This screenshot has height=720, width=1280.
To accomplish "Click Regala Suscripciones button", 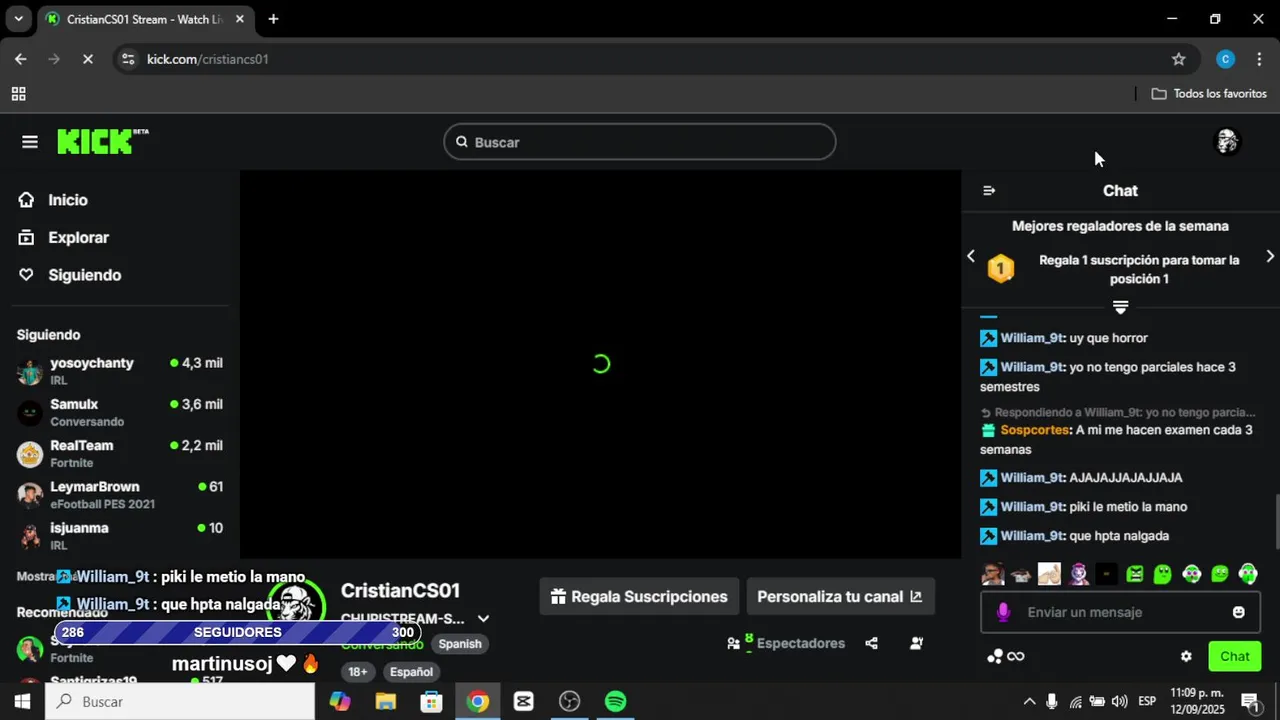I will tap(639, 596).
